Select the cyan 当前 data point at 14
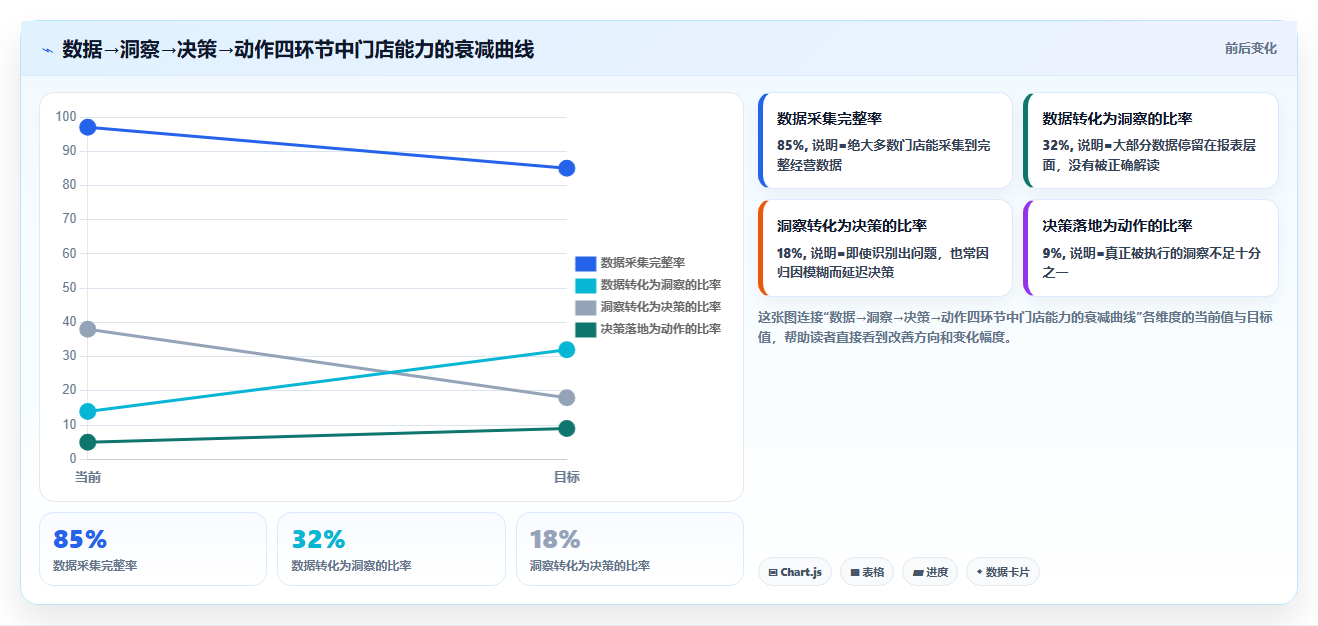 pyautogui.click(x=88, y=411)
